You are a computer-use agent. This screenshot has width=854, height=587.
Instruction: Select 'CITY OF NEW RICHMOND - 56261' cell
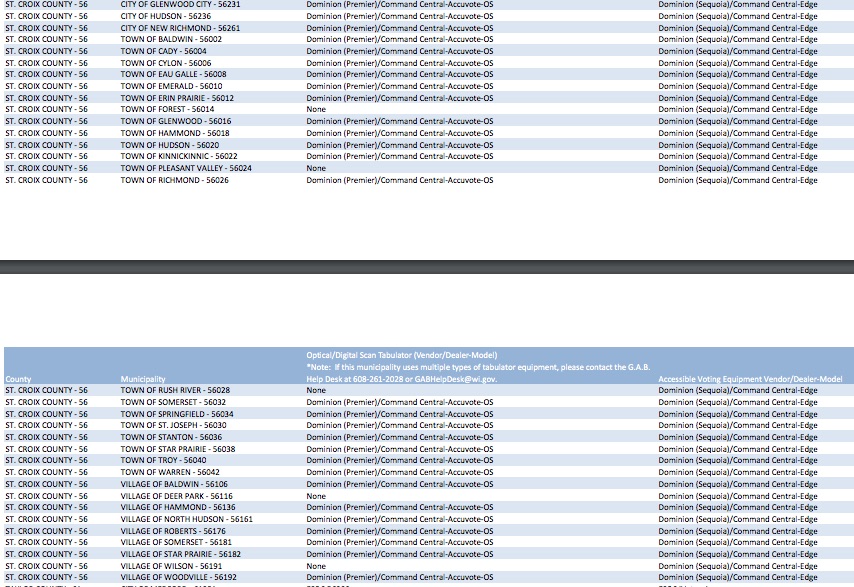pyautogui.click(x=180, y=28)
